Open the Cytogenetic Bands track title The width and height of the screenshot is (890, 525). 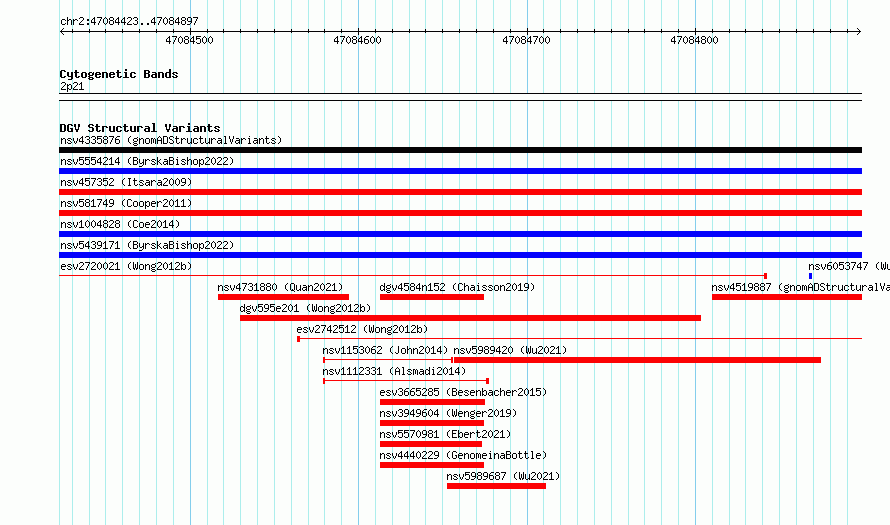119,74
